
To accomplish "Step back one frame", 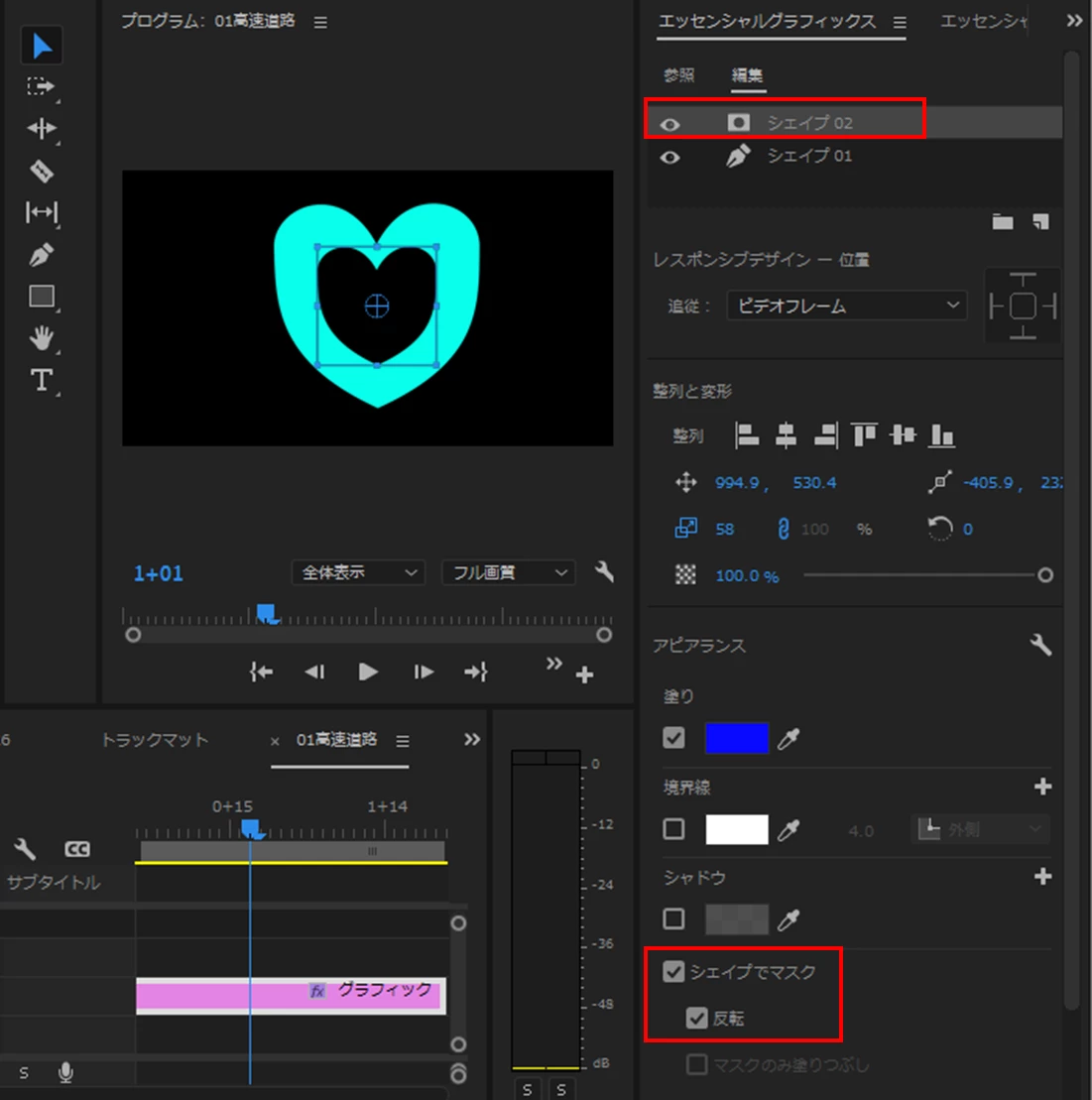I will point(314,672).
